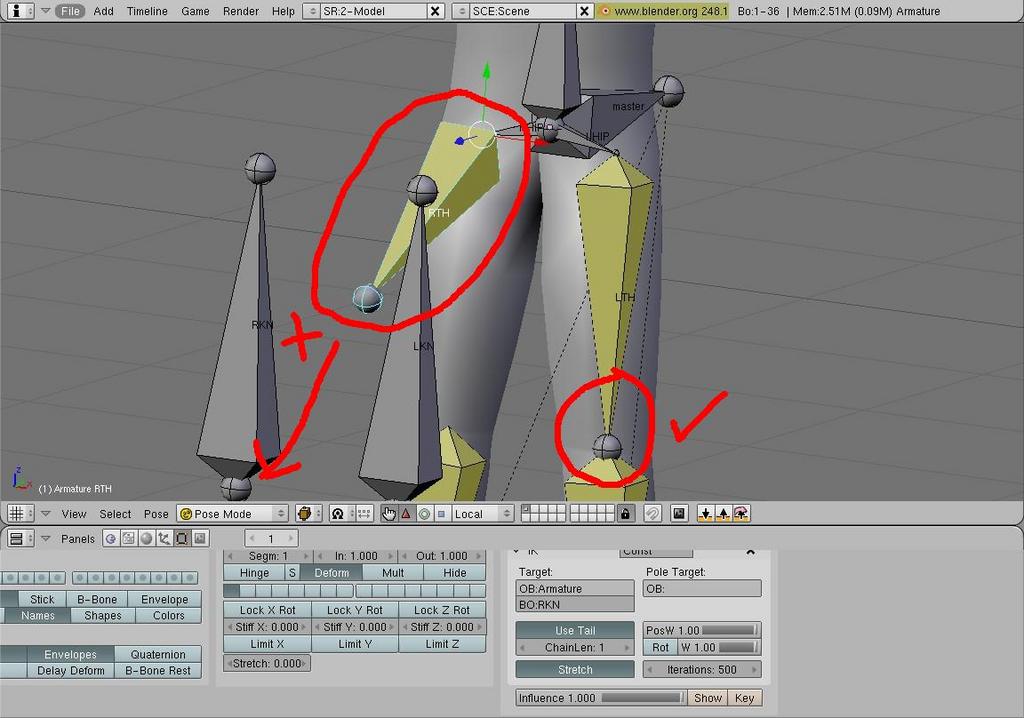1024x718 pixels.
Task: Toggle Hide for the bone
Action: point(455,573)
